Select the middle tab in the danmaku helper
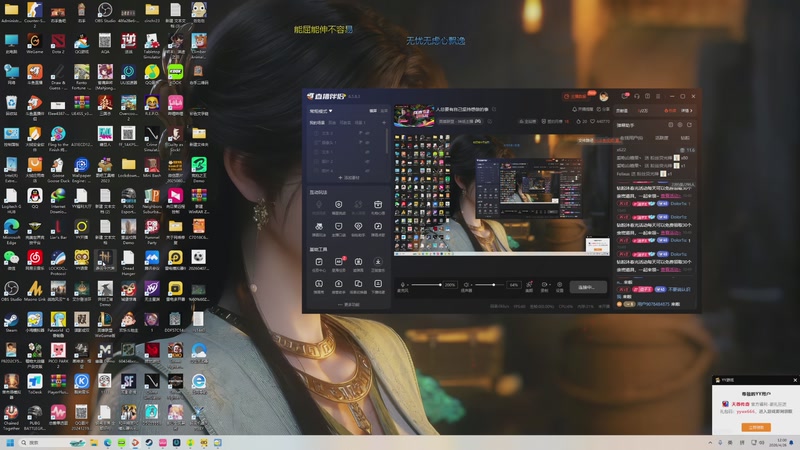The image size is (800, 450). (662, 138)
